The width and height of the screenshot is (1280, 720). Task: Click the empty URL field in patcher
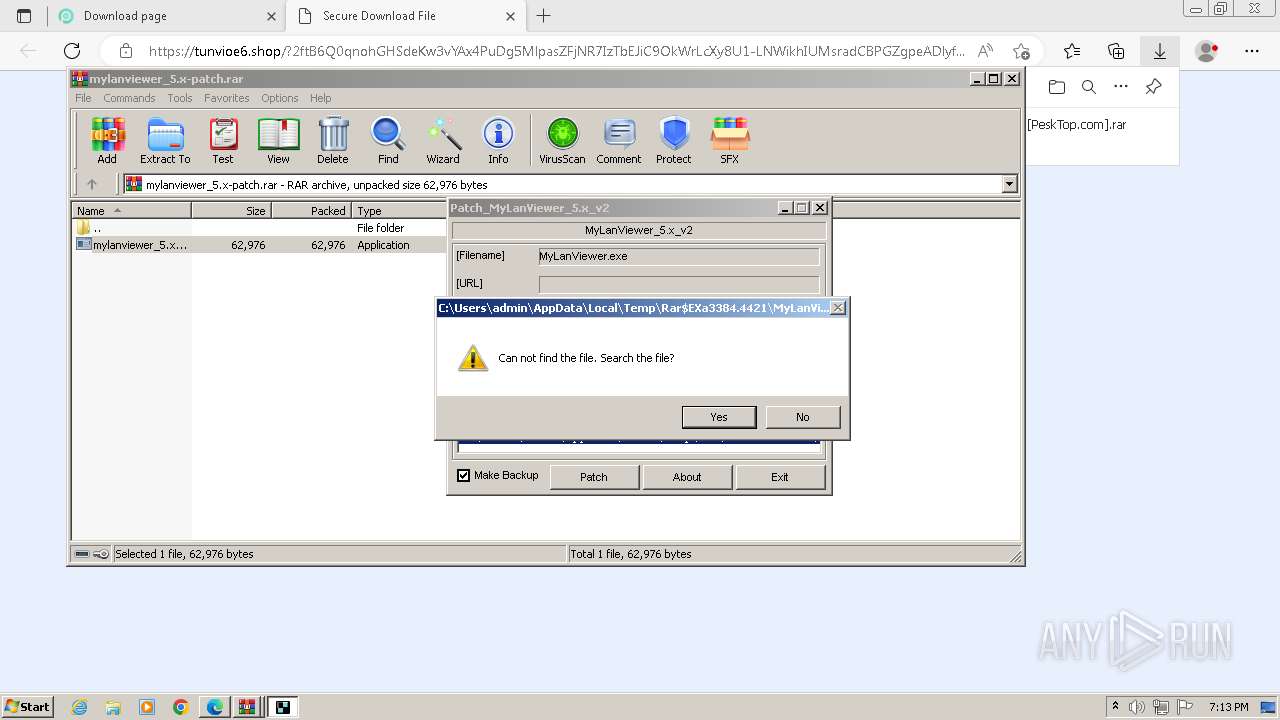pos(679,284)
